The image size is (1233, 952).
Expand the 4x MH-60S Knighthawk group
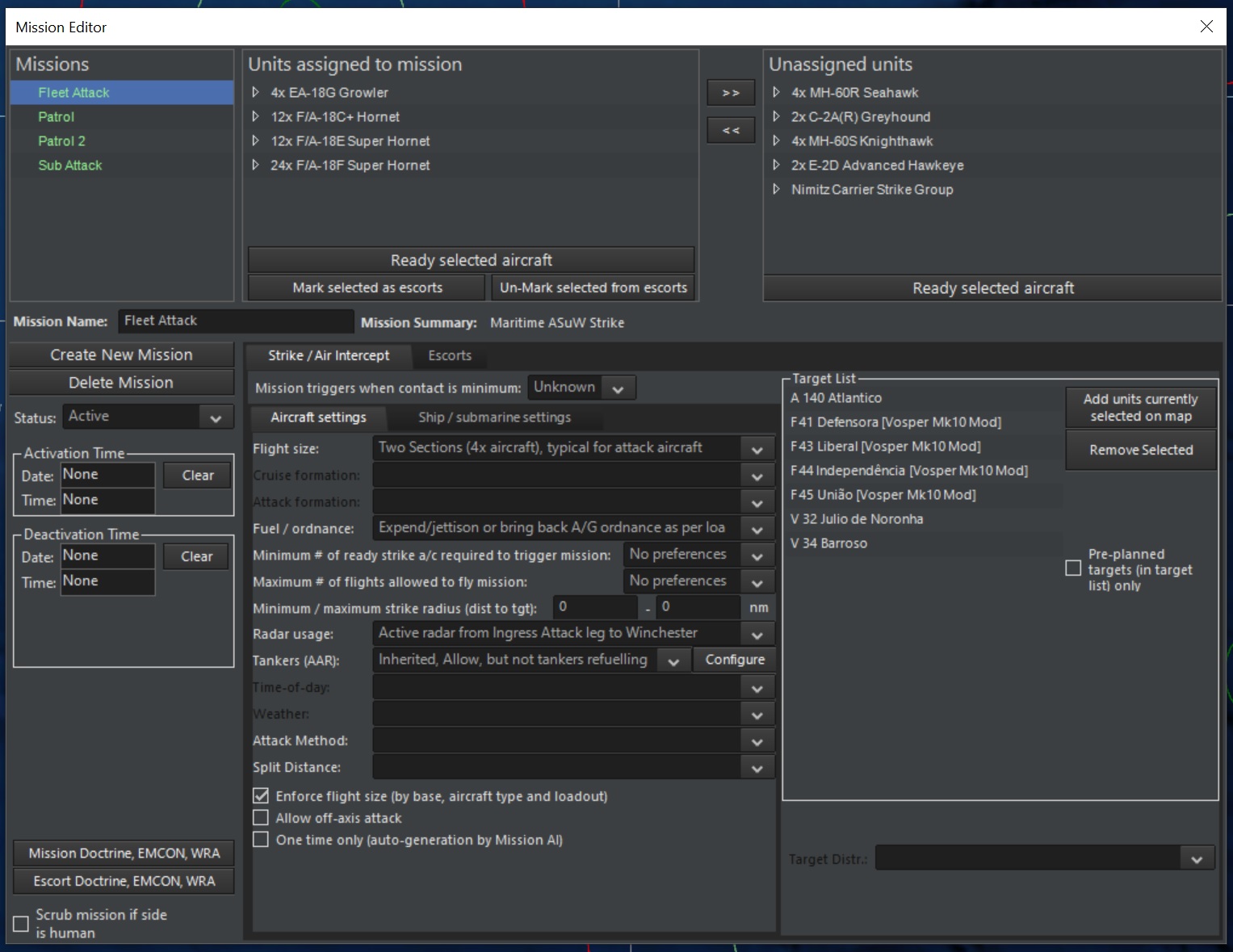click(776, 141)
